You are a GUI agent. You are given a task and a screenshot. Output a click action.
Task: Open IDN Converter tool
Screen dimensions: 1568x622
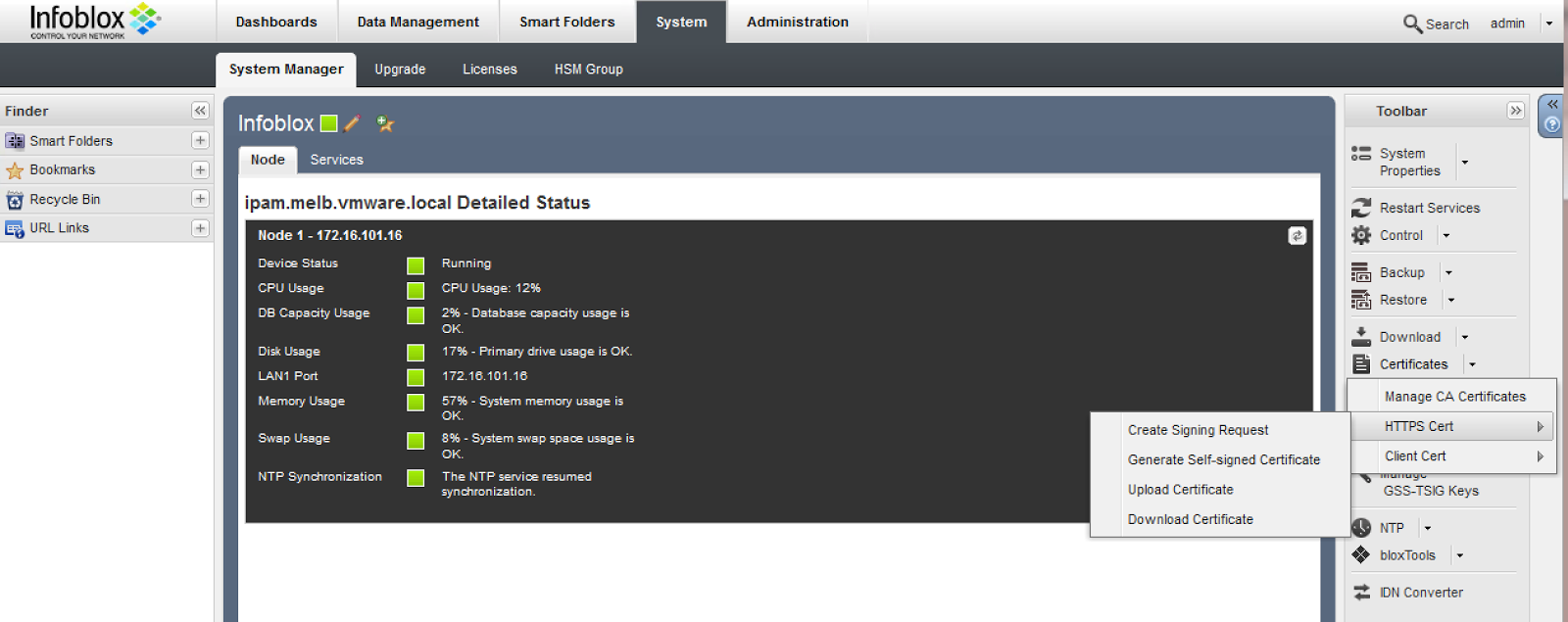point(1421,593)
